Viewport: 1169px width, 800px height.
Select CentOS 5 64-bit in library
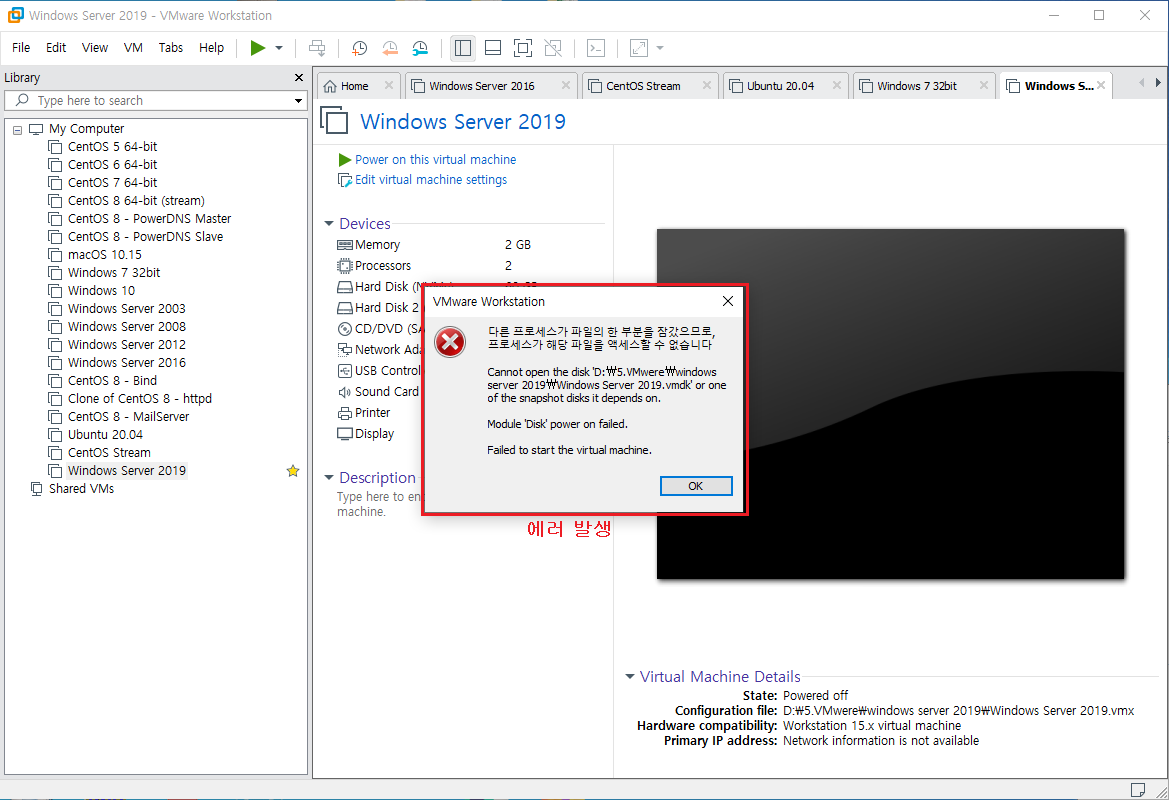(x=113, y=147)
